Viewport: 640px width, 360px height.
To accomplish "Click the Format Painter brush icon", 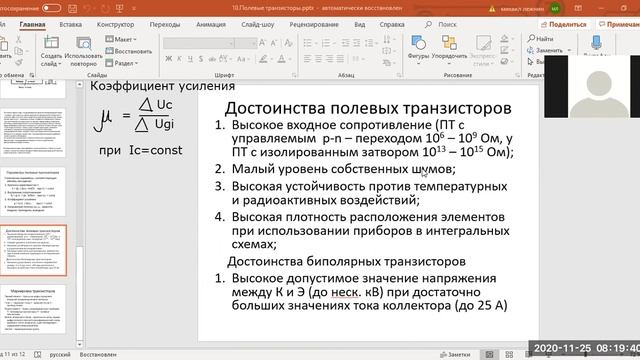I will [18, 62].
